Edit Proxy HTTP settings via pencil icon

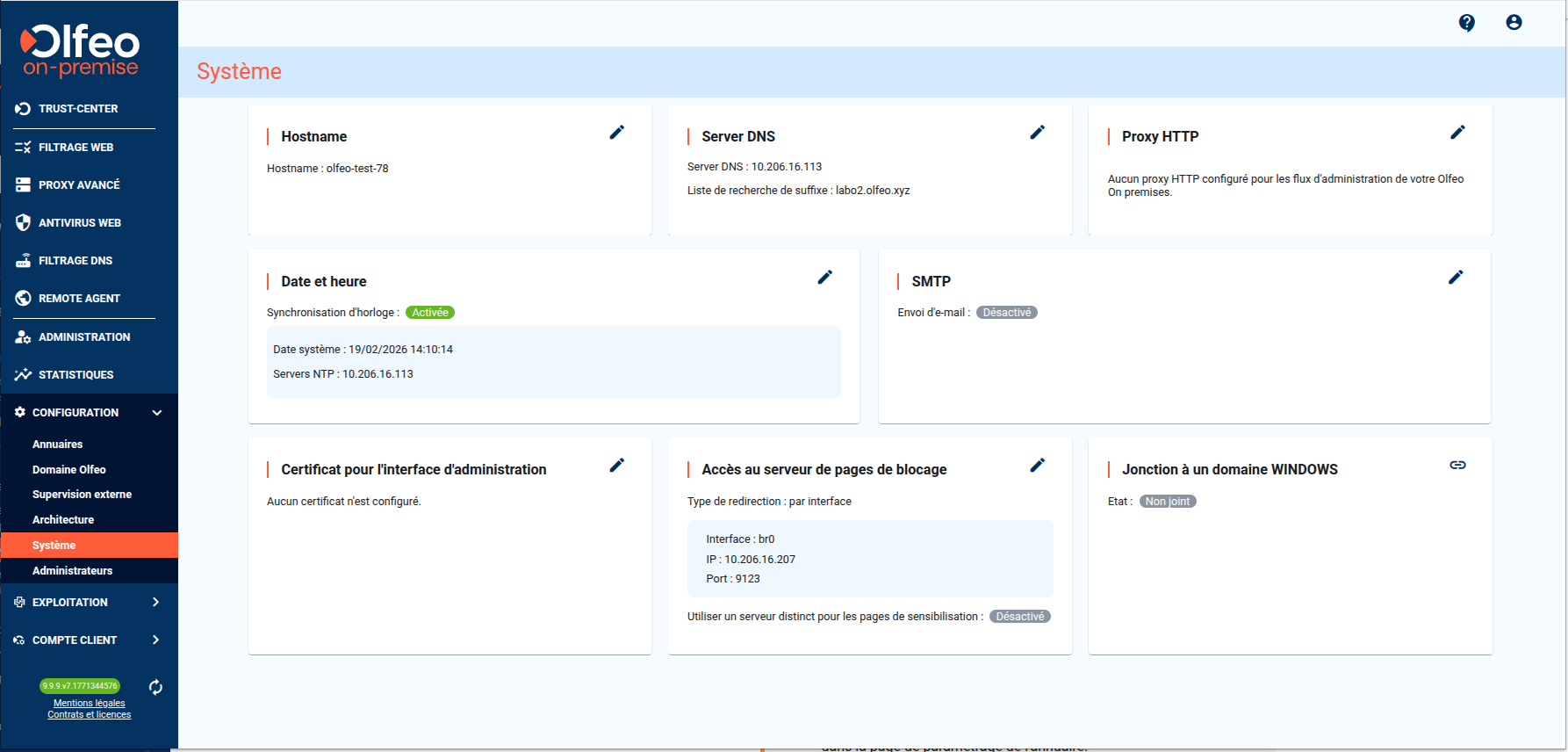click(x=1458, y=133)
